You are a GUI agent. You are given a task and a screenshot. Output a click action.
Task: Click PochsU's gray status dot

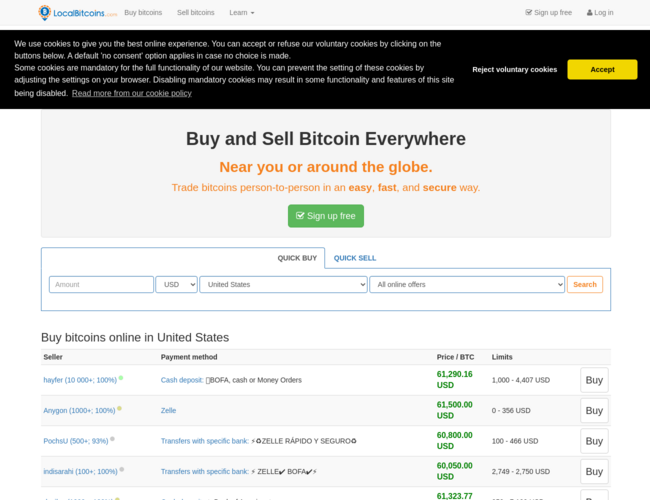[112, 439]
